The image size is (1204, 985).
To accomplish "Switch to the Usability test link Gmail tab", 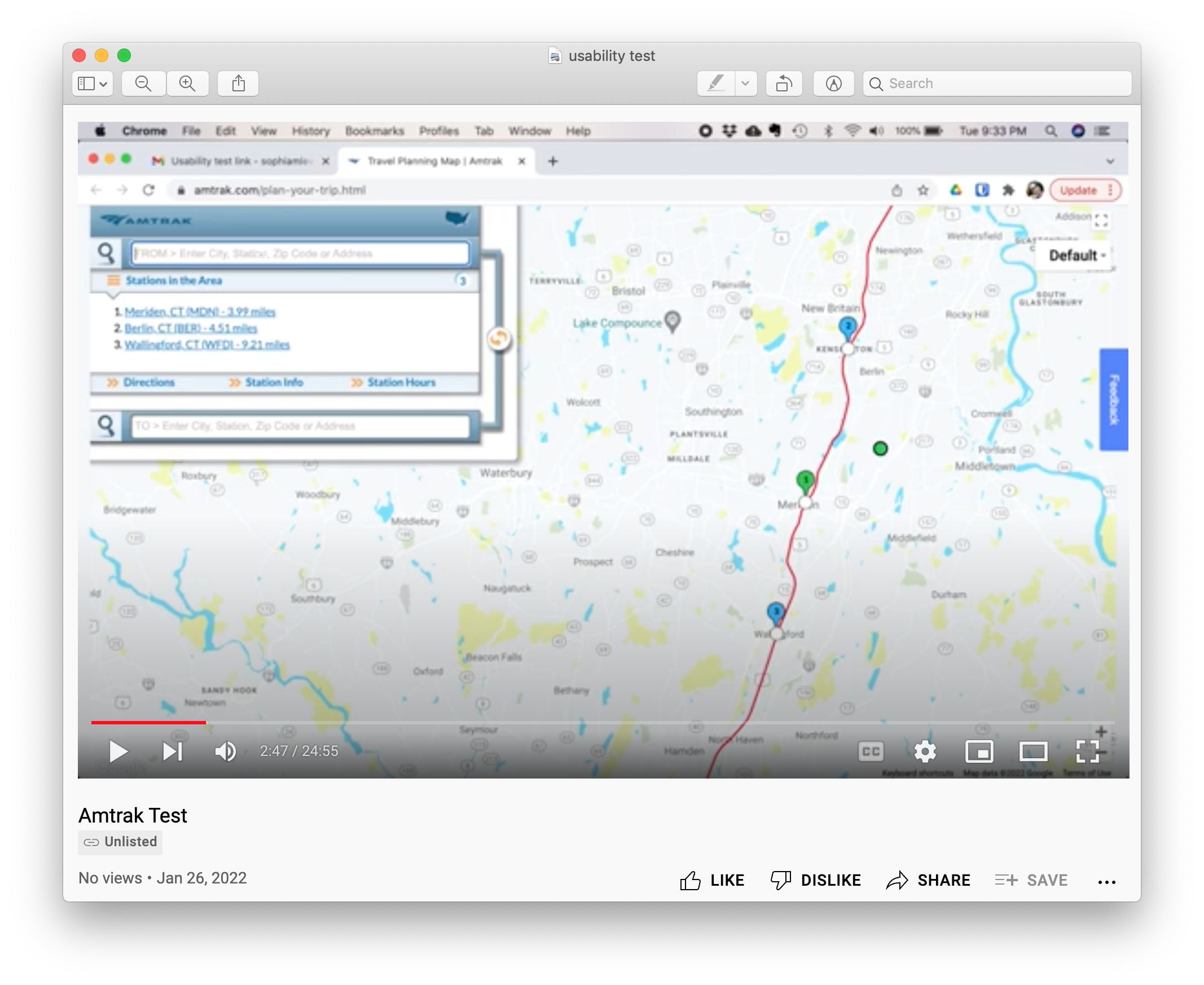I will 239,161.
